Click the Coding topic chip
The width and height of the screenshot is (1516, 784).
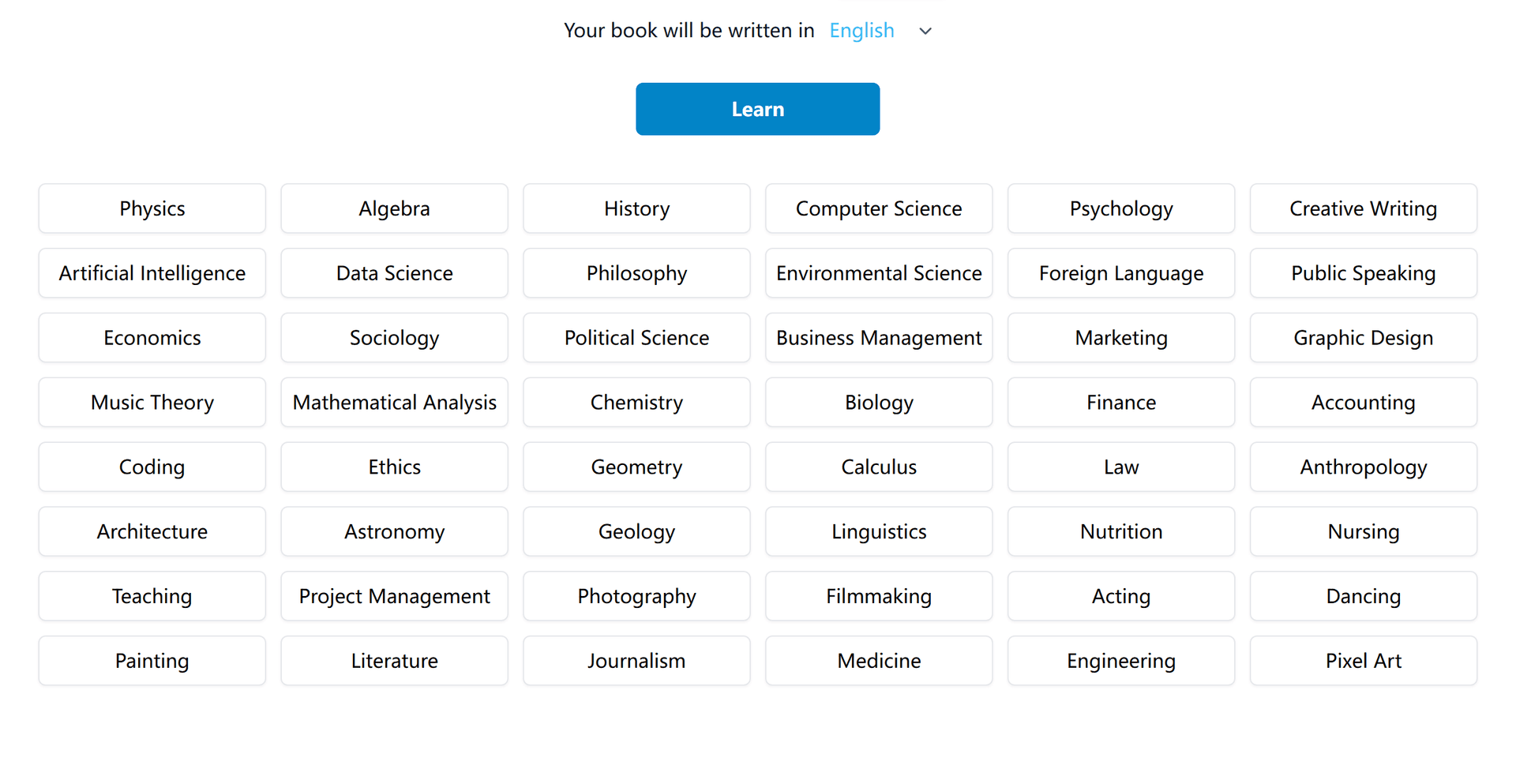(152, 467)
